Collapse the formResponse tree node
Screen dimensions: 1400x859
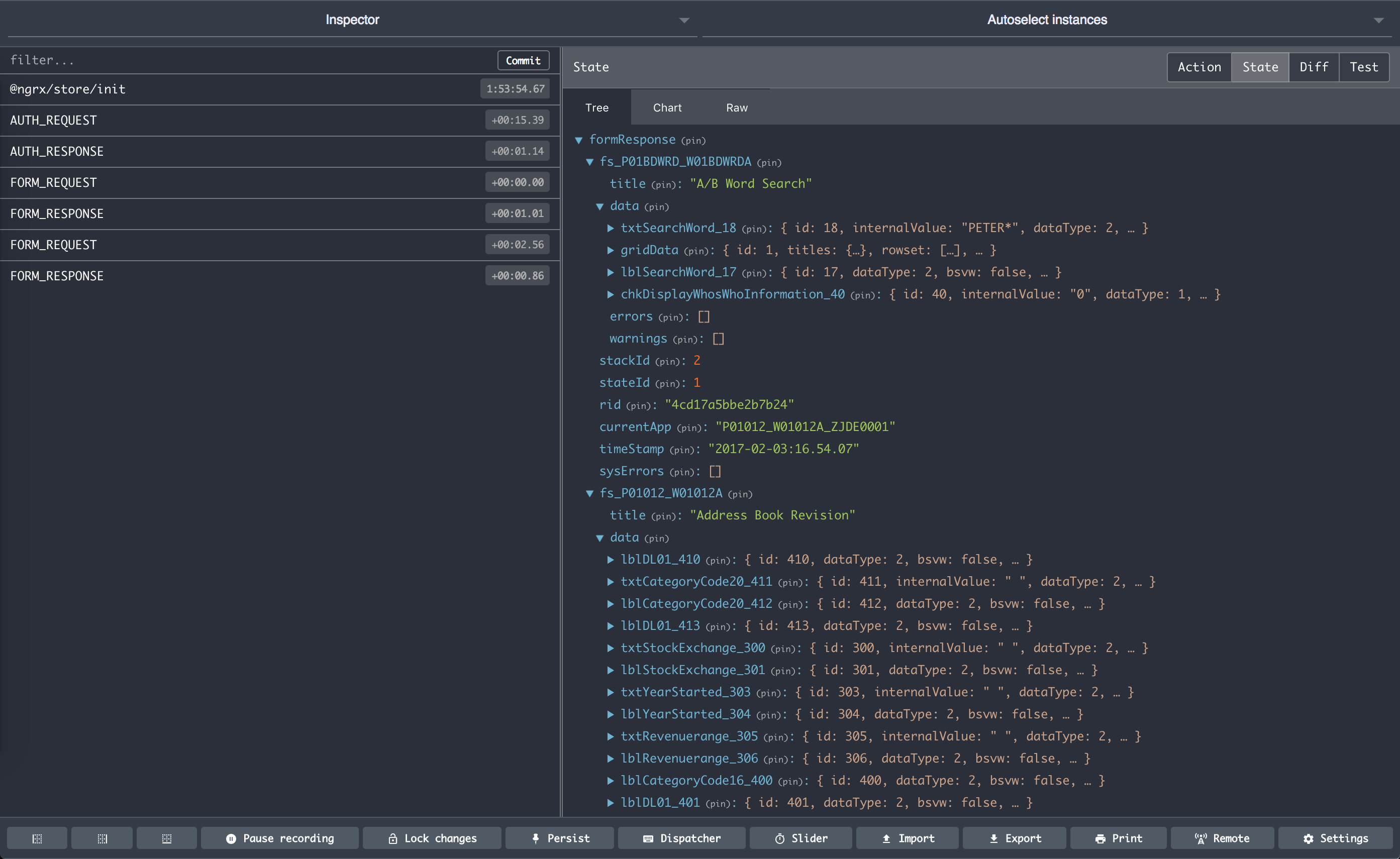(579, 140)
